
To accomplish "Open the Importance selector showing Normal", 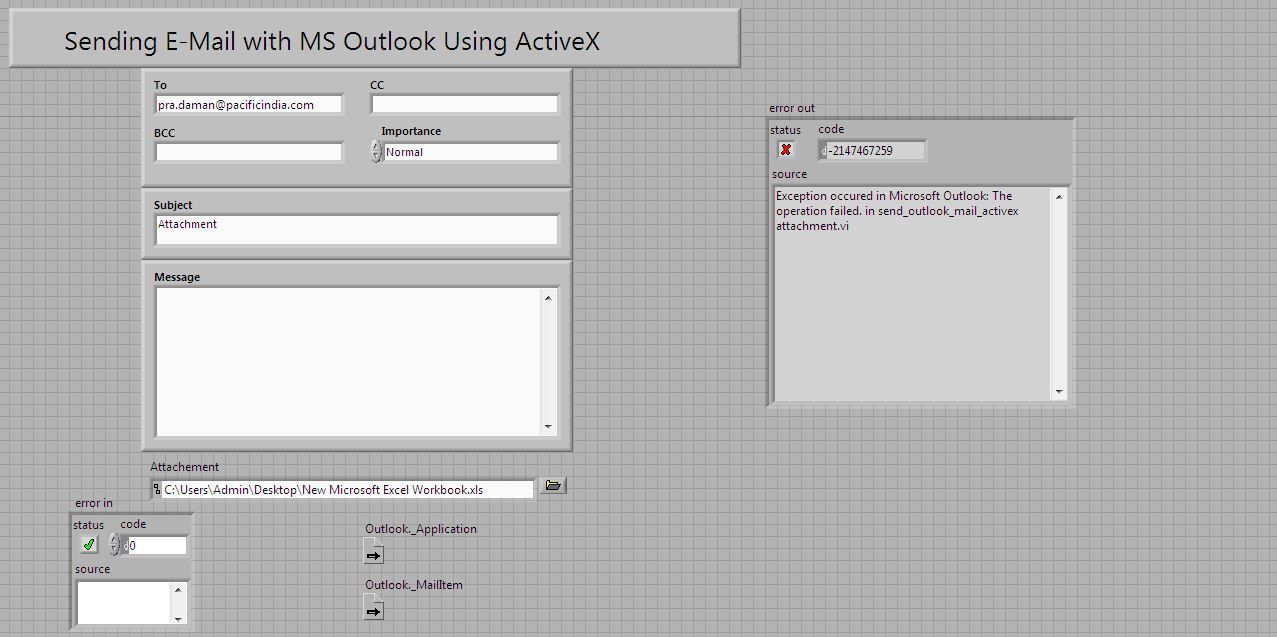I will (470, 151).
